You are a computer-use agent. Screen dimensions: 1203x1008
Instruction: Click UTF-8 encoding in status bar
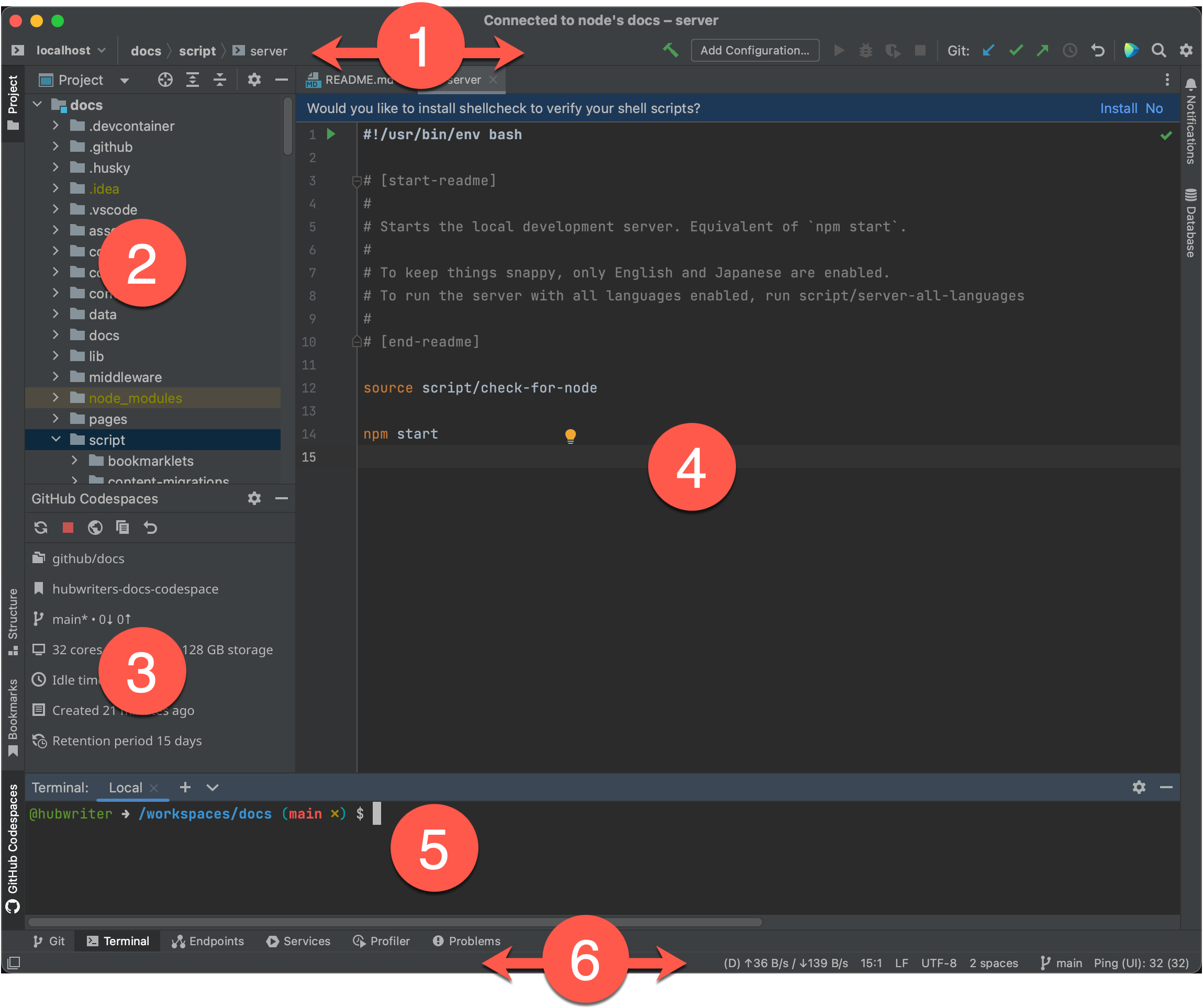[939, 963]
